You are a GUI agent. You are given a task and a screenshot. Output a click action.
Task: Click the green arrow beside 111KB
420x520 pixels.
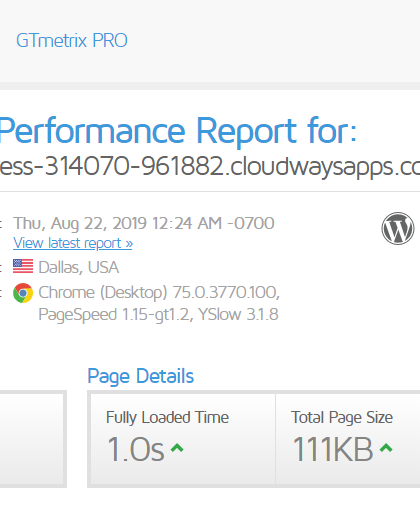coord(386,447)
